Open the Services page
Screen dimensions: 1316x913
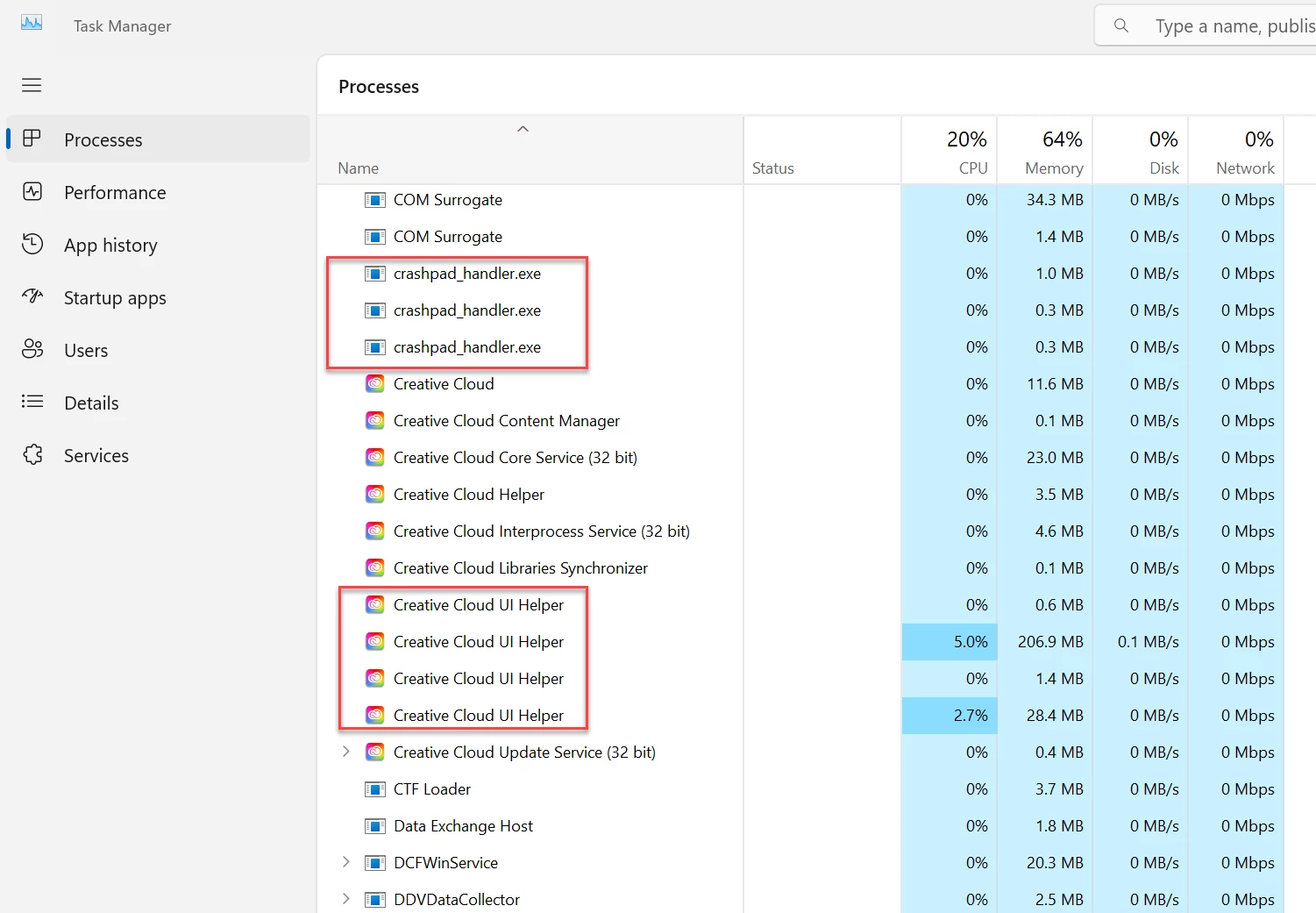click(x=159, y=455)
